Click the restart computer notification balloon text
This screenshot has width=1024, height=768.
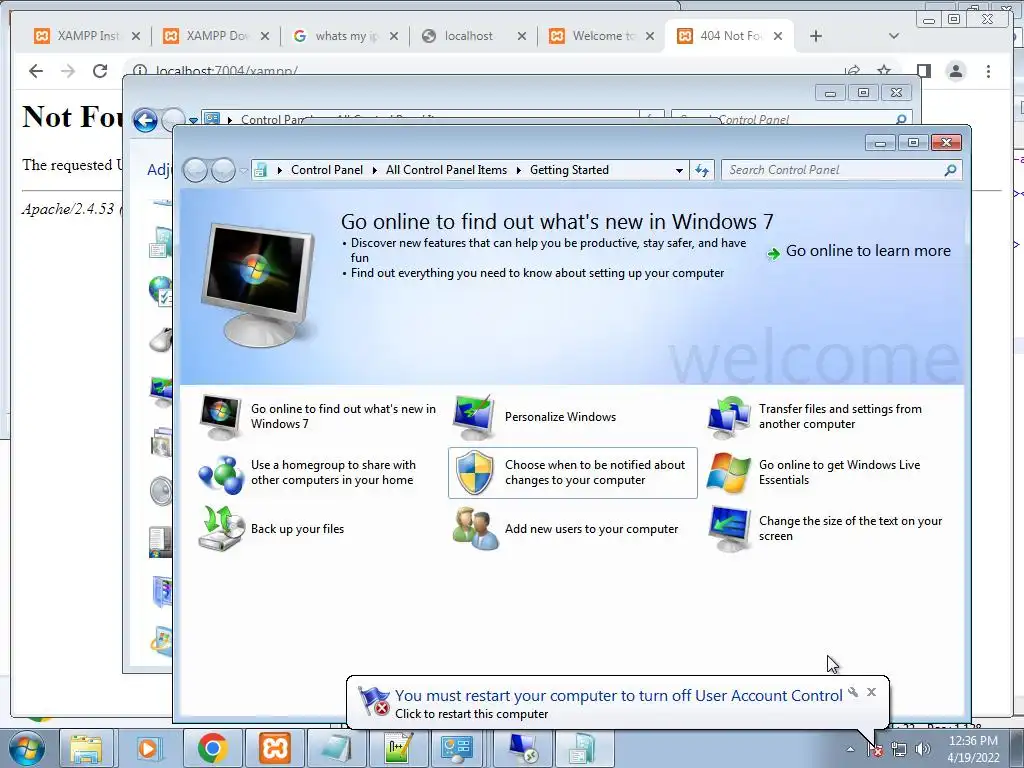coord(472,714)
